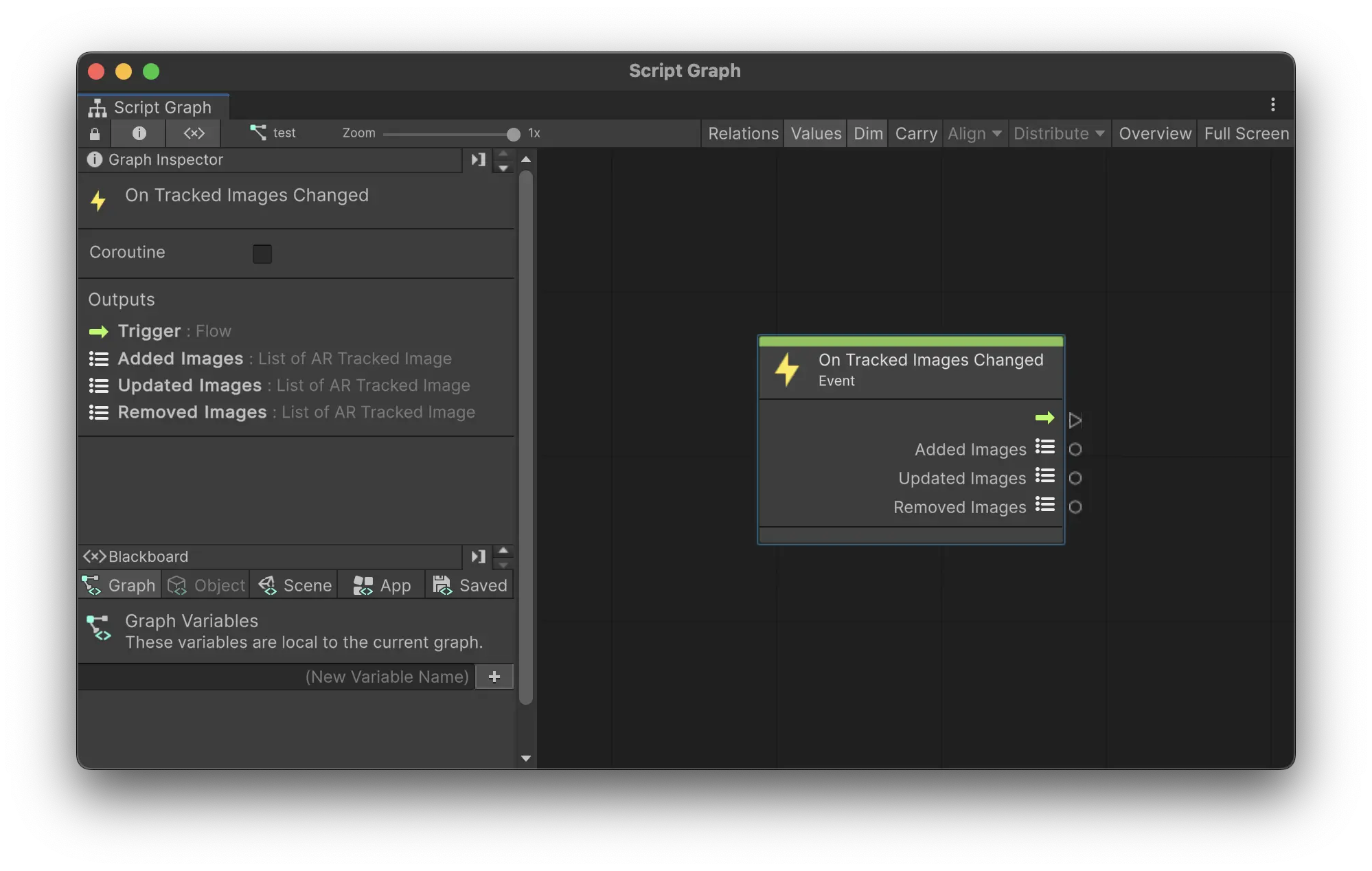
Task: Click the Added Images output port
Action: [1075, 450]
